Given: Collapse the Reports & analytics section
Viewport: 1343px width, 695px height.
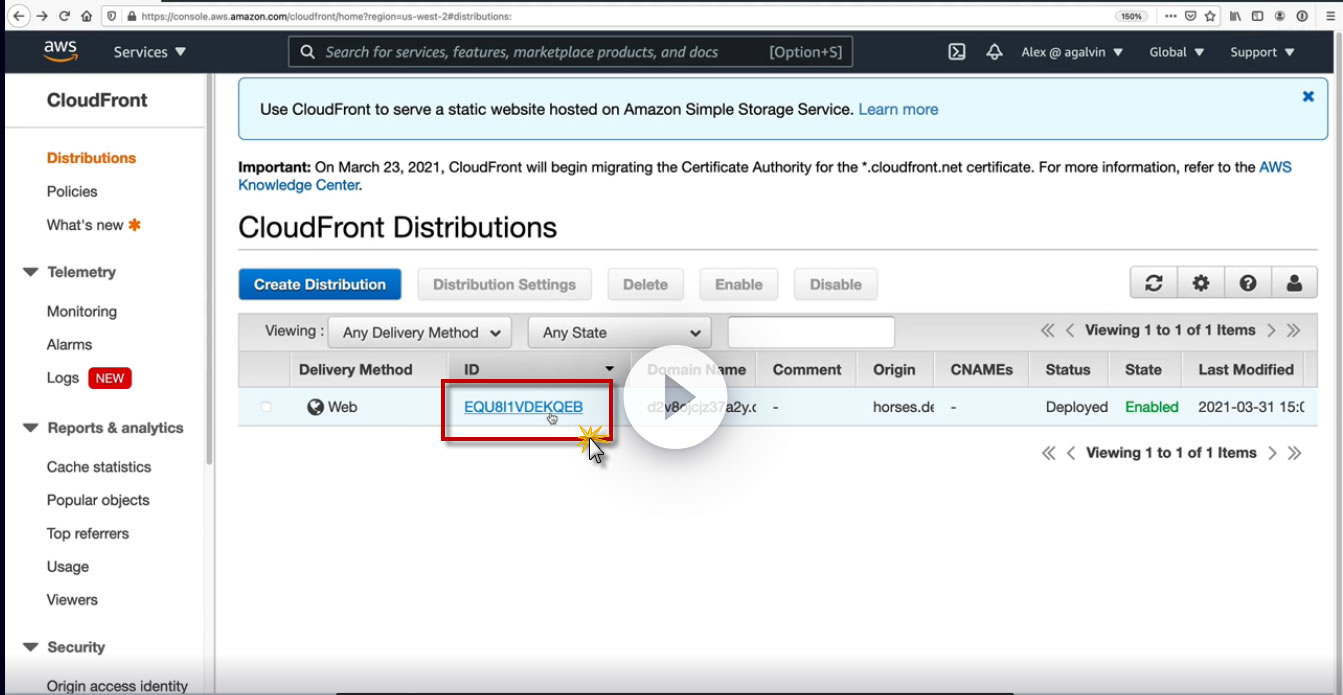Looking at the screenshot, I should pos(30,428).
